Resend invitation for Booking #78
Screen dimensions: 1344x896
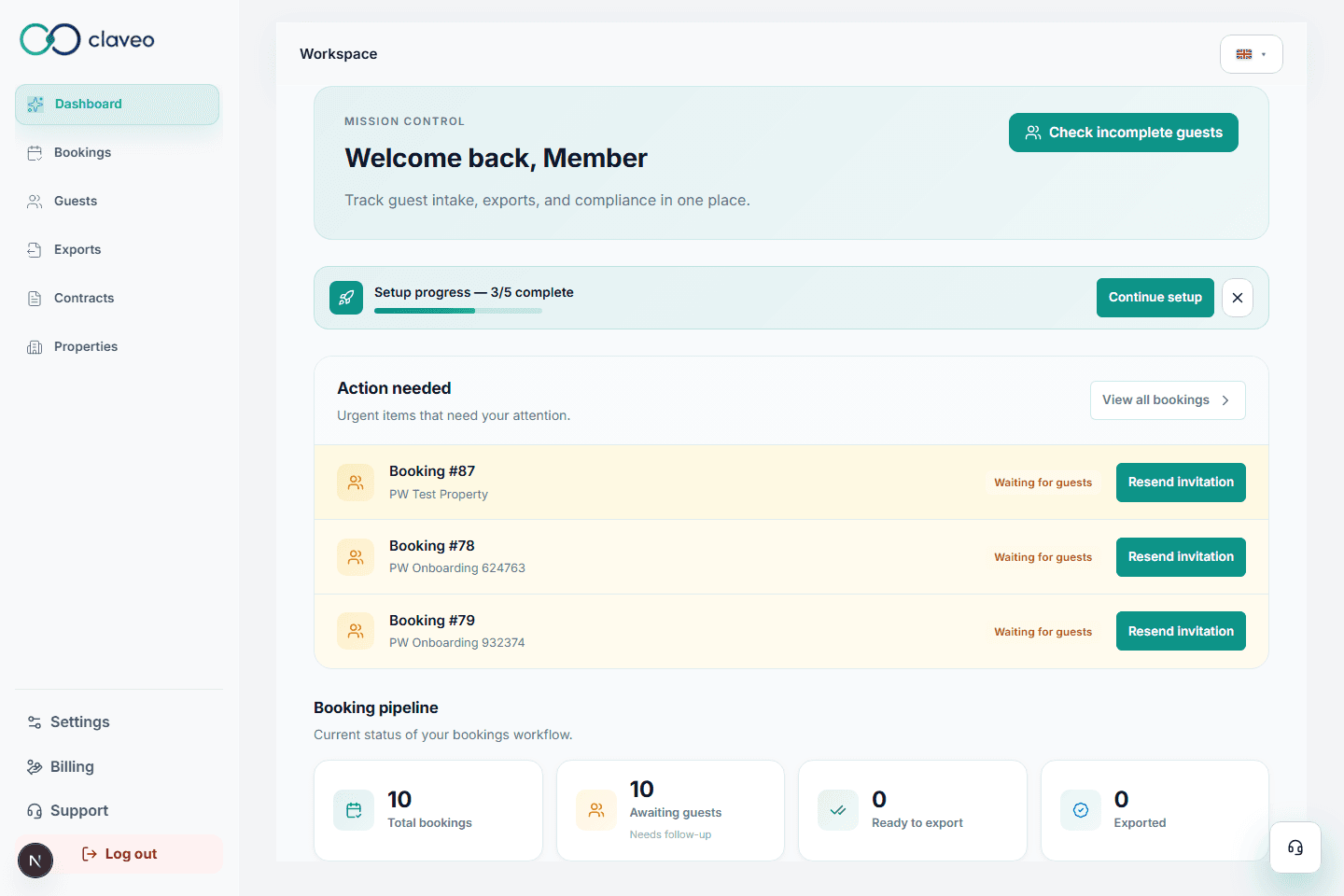point(1181,557)
